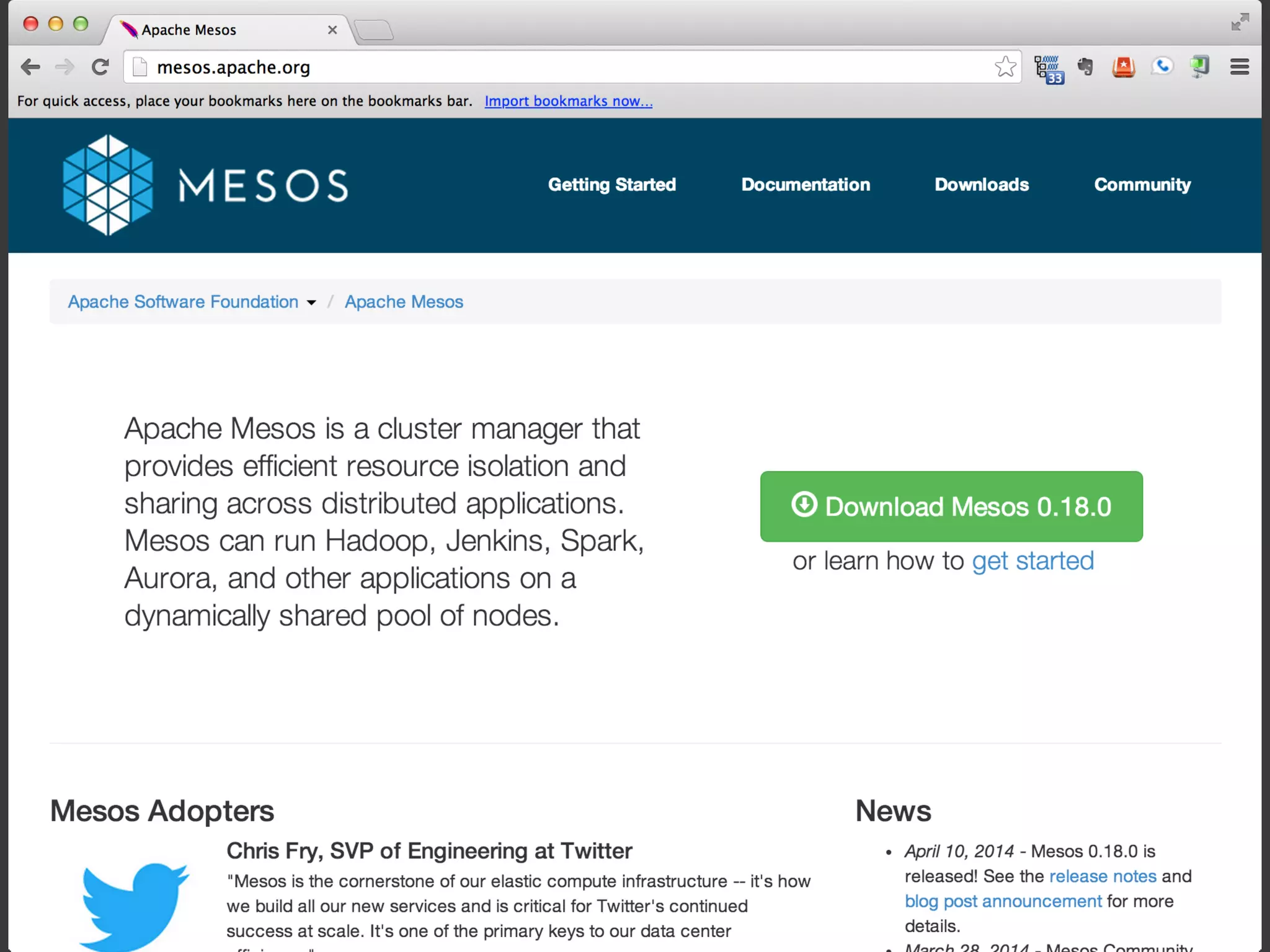Click the Google Voice phone extension
This screenshot has height=952, width=1270.
[1161, 66]
